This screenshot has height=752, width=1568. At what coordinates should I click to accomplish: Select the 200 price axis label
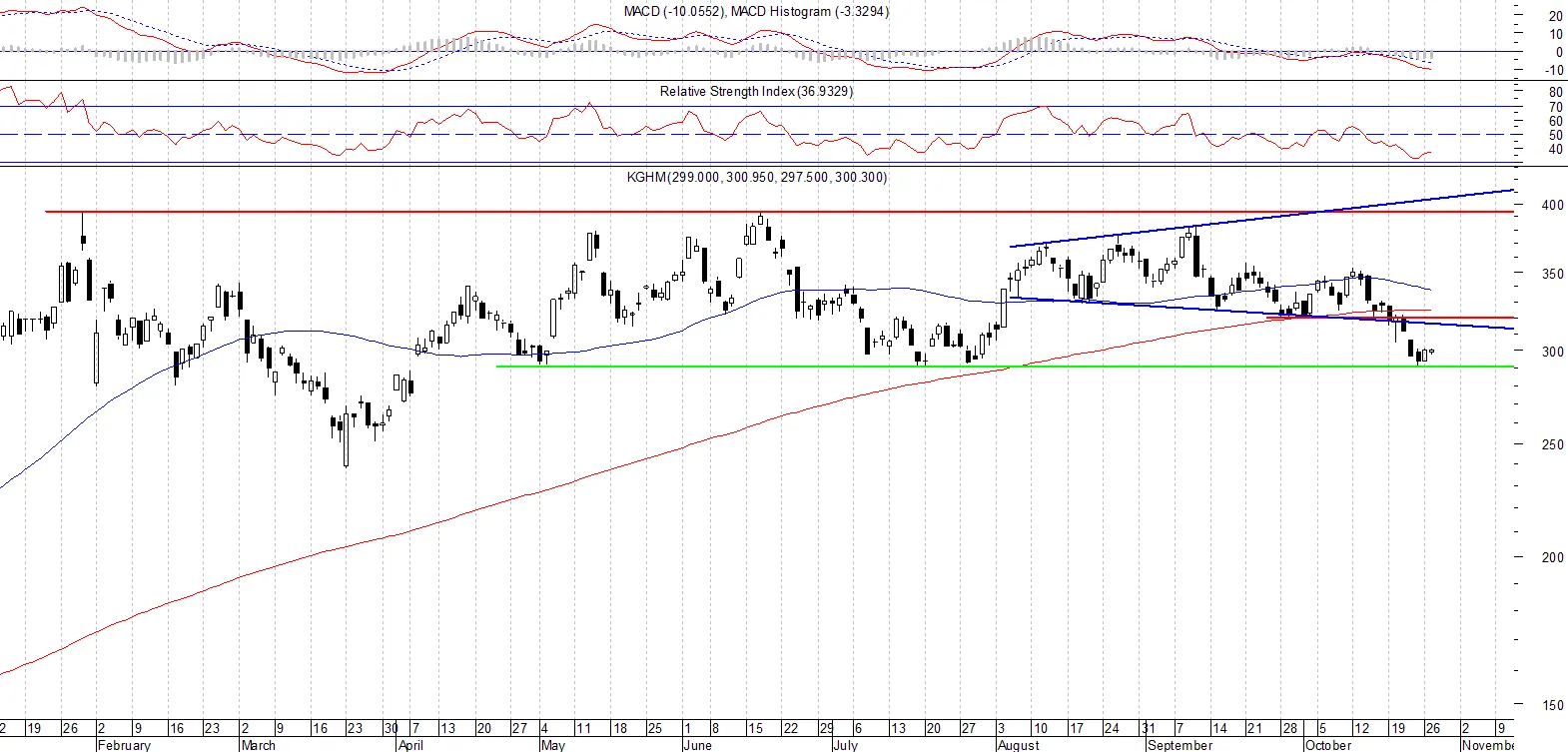click(x=1552, y=557)
